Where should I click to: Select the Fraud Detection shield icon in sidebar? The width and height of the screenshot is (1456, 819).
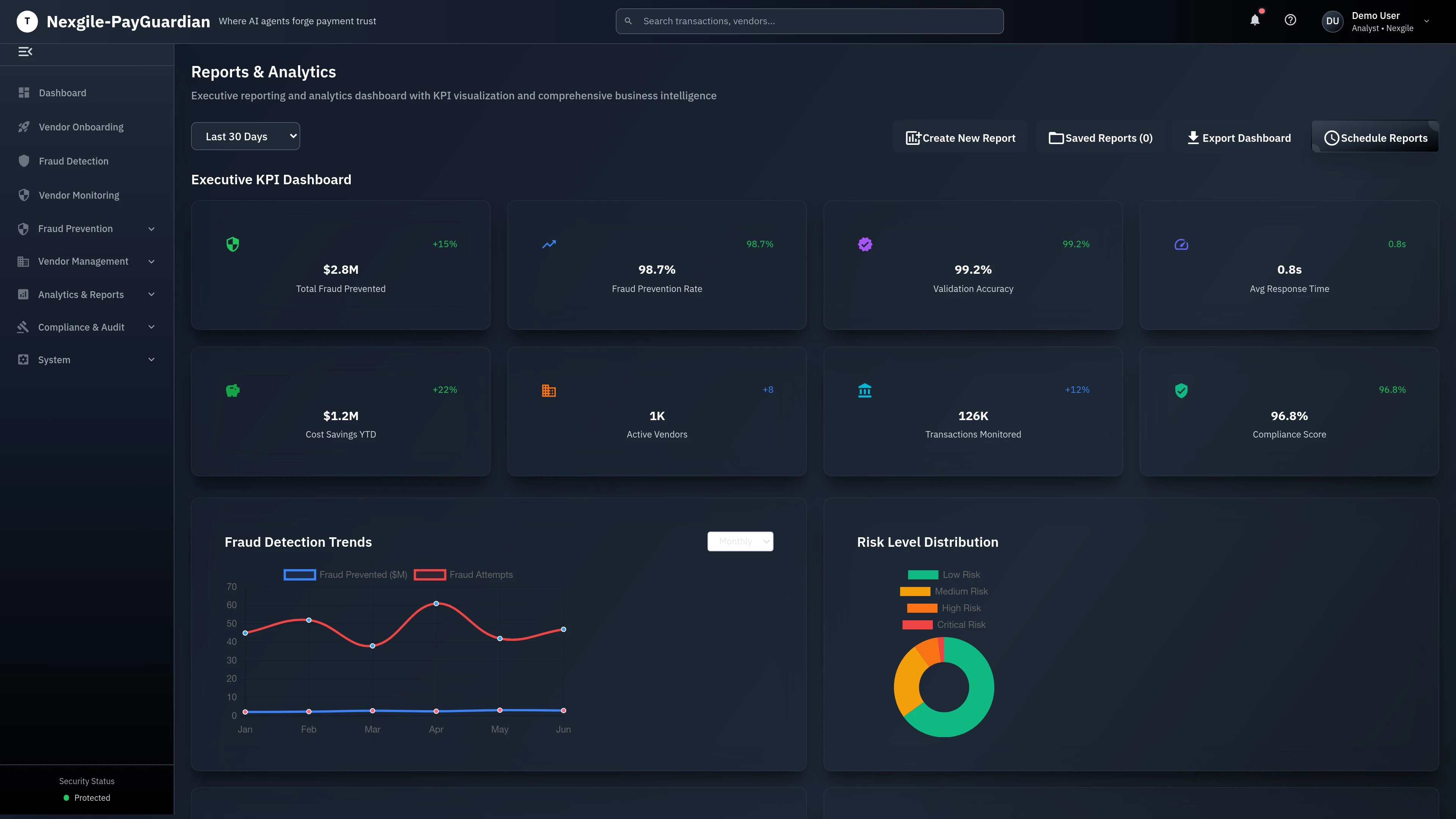[24, 160]
